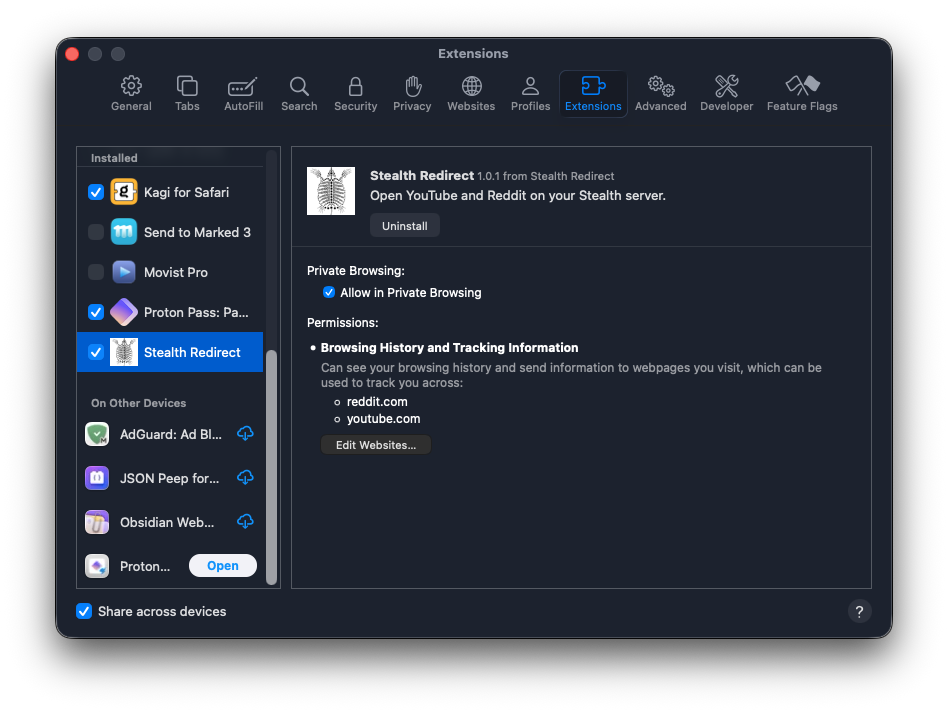Open help with the question mark button
948x712 pixels.
click(859, 611)
